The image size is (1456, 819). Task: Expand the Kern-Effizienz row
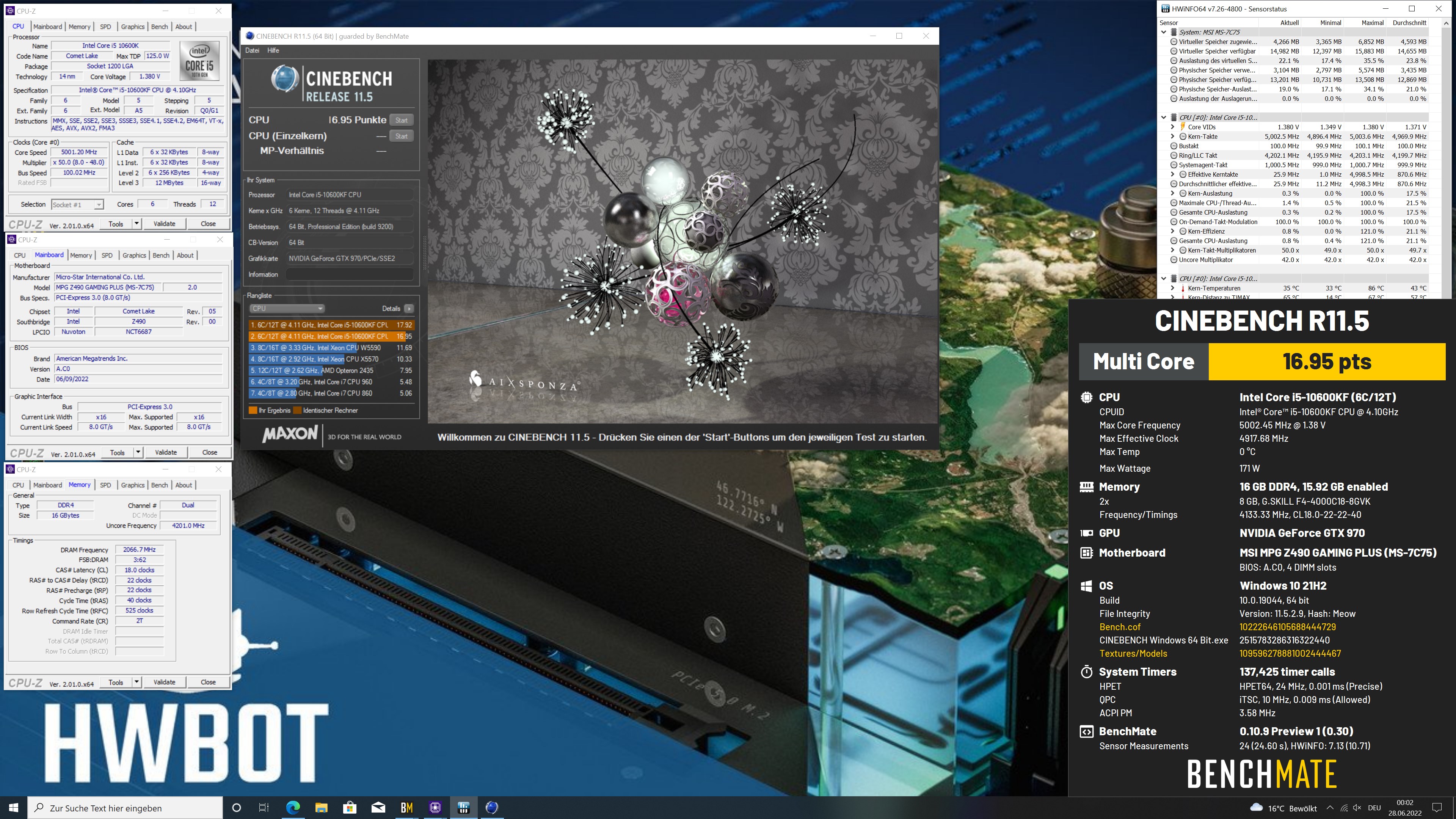click(1173, 231)
